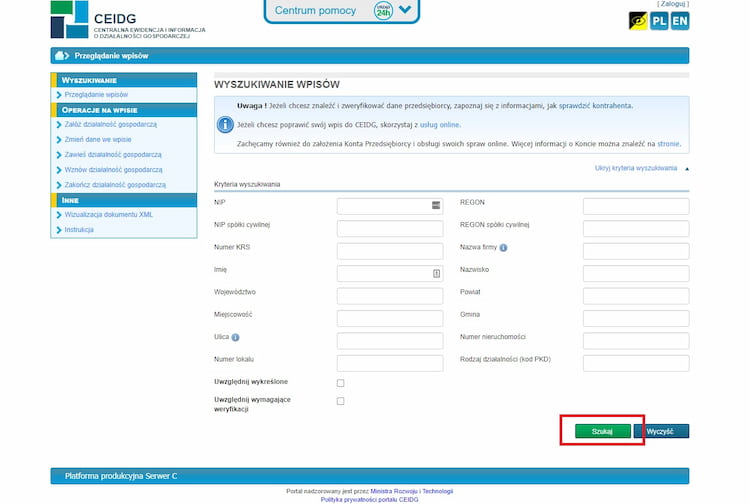Enable Uwzględnij wykreślone checkbox
This screenshot has height=504, width=750.
[340, 383]
